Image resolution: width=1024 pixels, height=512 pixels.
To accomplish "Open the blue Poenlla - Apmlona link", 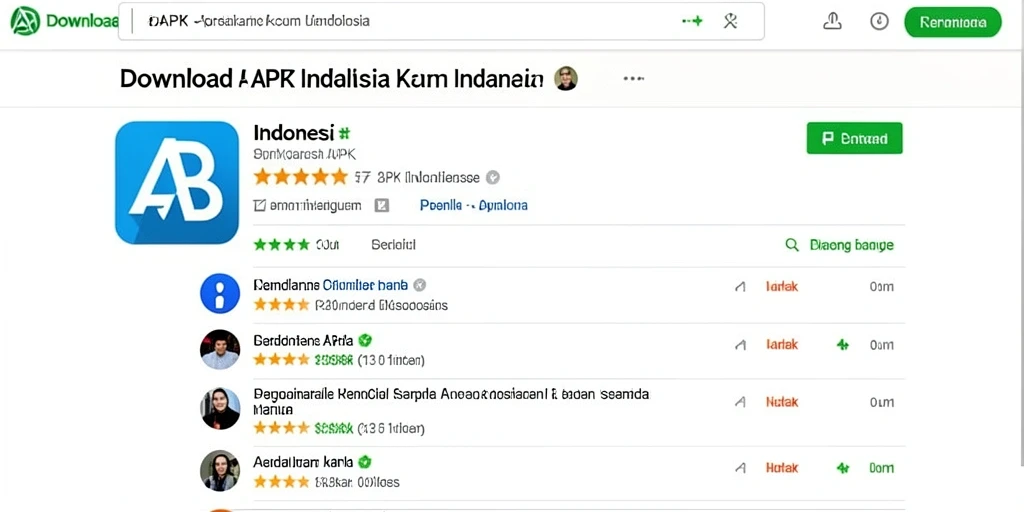I will coord(473,205).
